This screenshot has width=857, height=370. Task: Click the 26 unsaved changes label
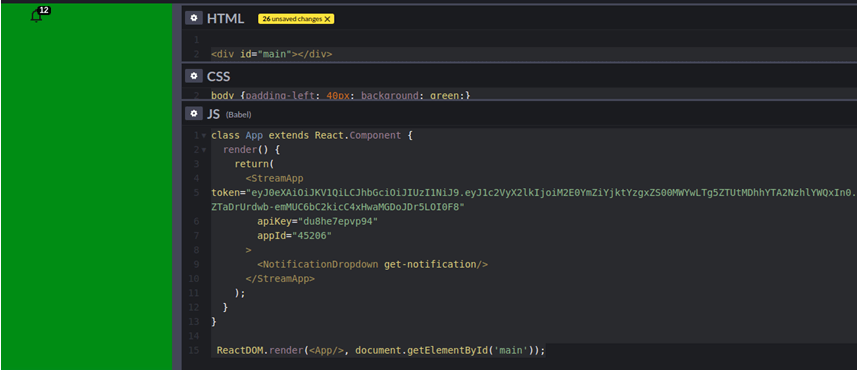click(x=292, y=19)
